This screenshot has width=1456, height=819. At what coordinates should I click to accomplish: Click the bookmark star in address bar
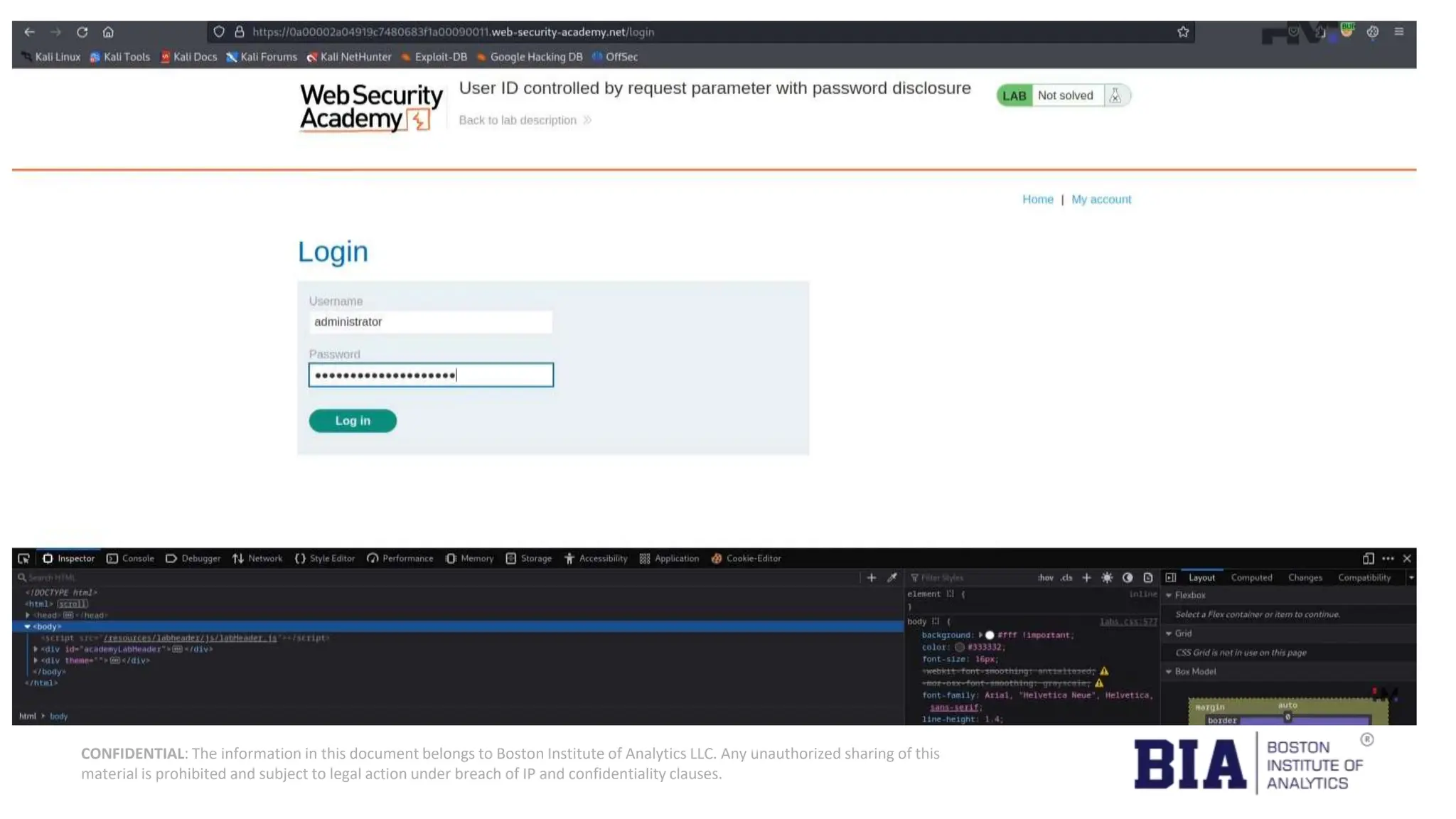[x=1183, y=32]
